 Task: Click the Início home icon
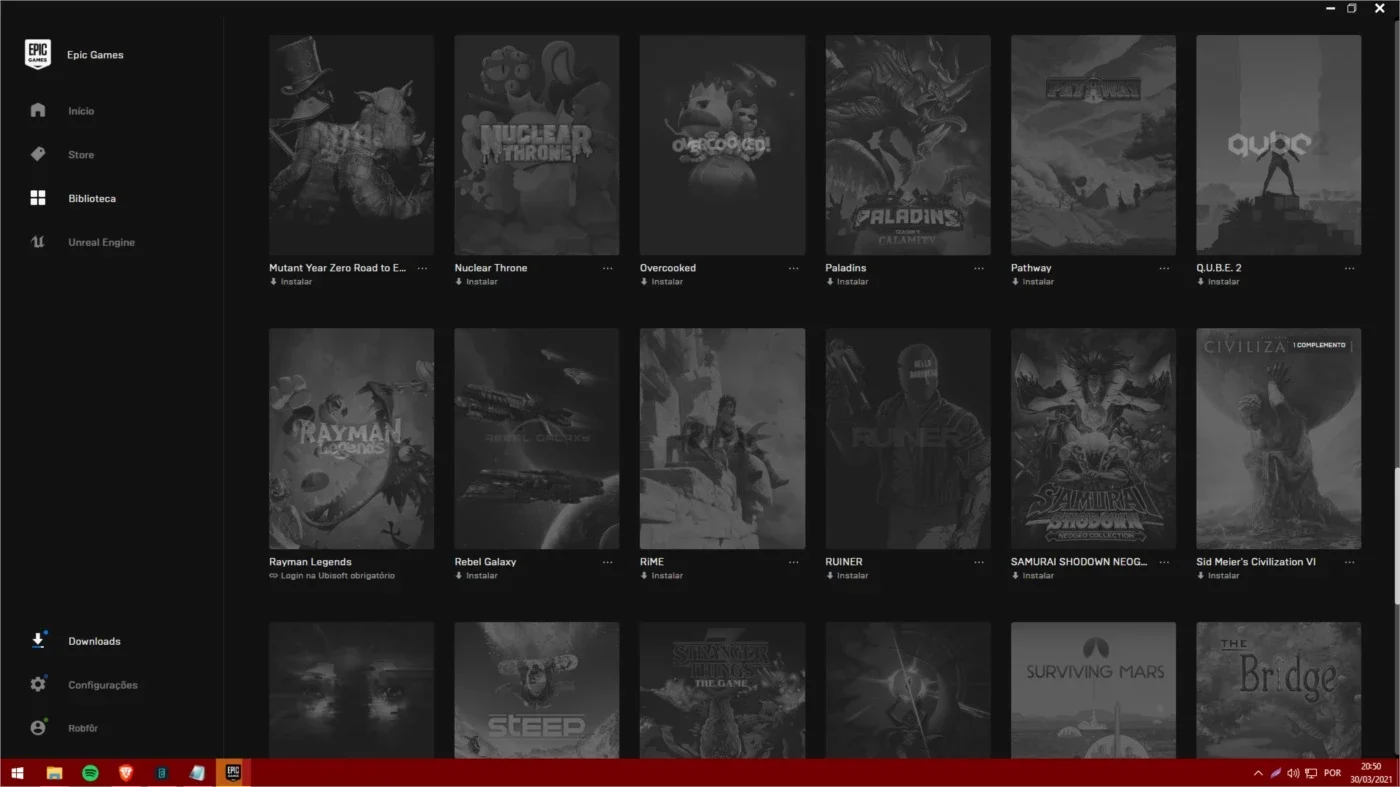38,110
